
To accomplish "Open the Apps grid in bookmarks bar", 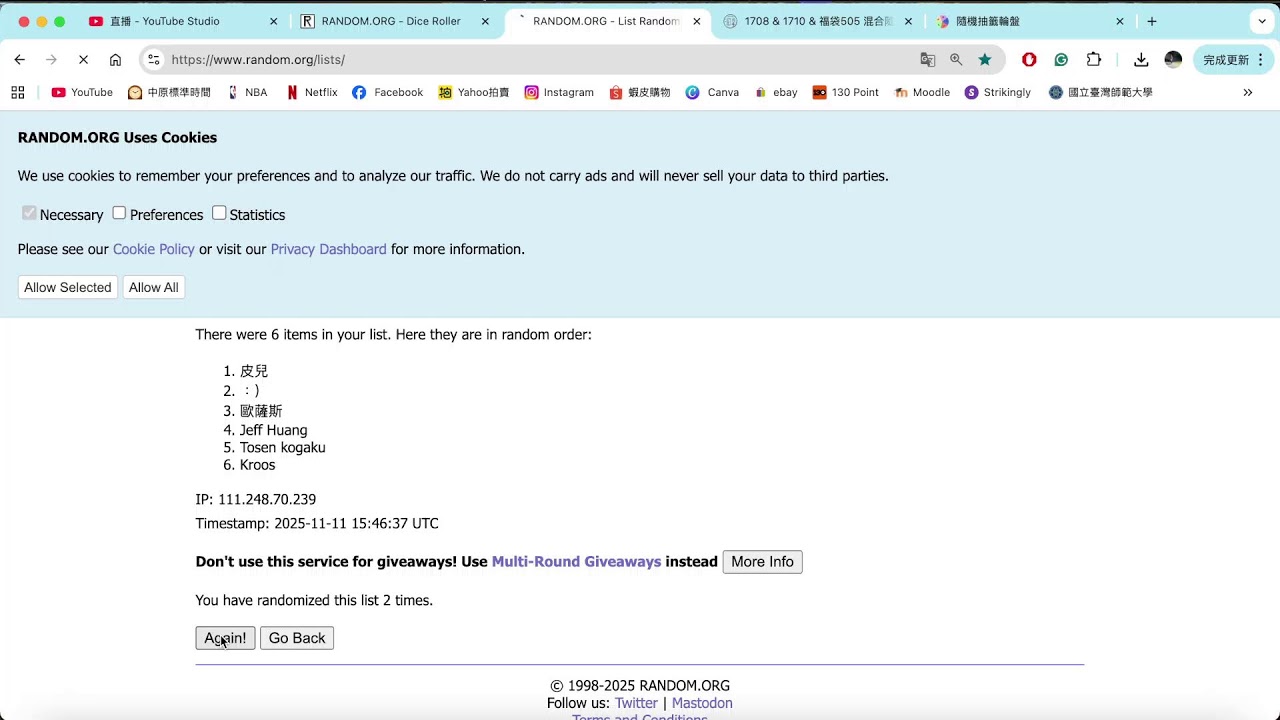I will click(x=18, y=92).
